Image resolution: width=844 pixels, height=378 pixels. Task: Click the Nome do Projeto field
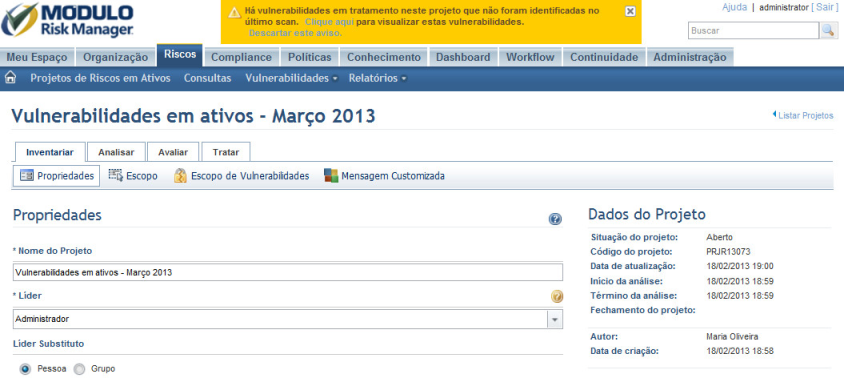(x=288, y=272)
